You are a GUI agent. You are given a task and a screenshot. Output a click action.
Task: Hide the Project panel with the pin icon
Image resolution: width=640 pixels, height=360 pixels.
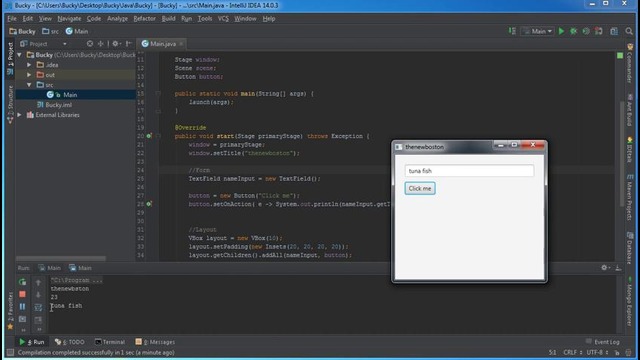pos(129,43)
